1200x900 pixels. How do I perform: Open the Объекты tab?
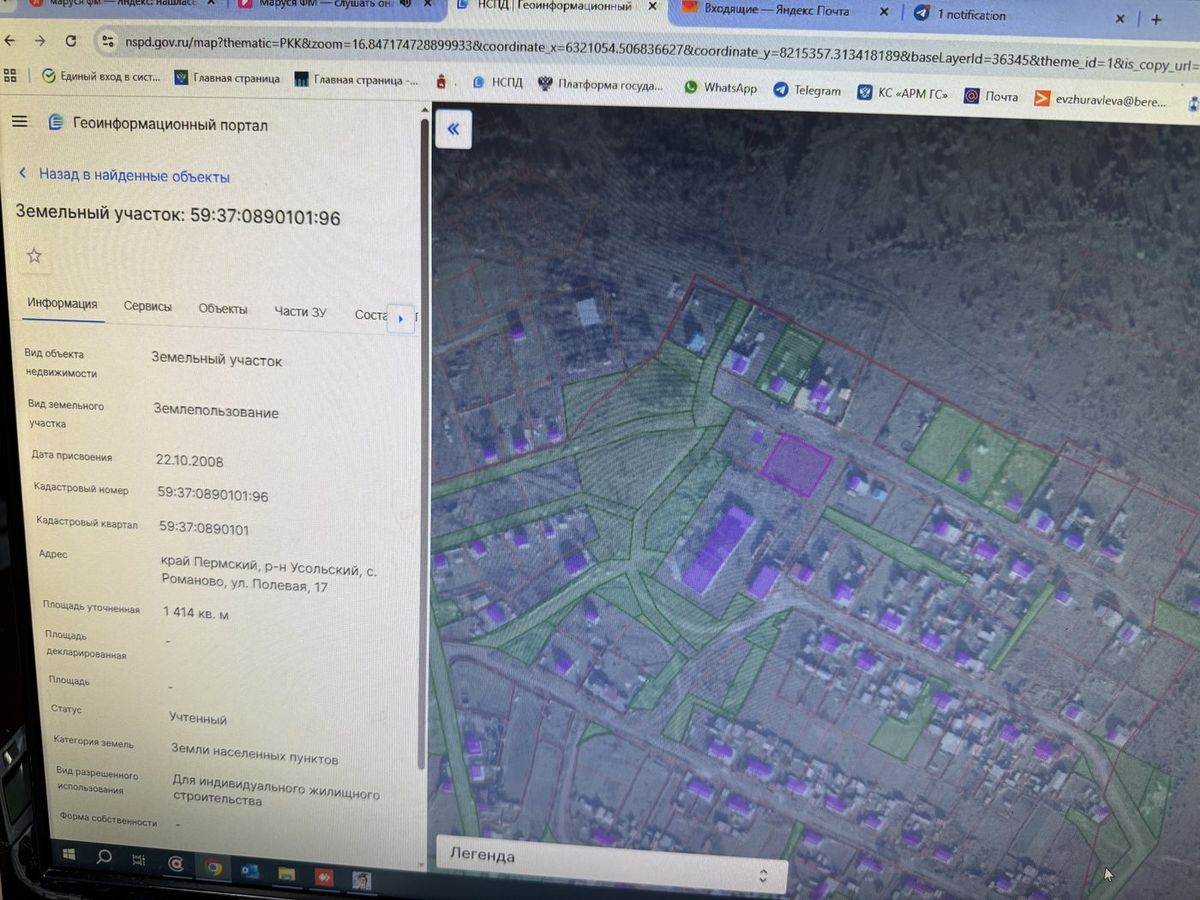223,309
